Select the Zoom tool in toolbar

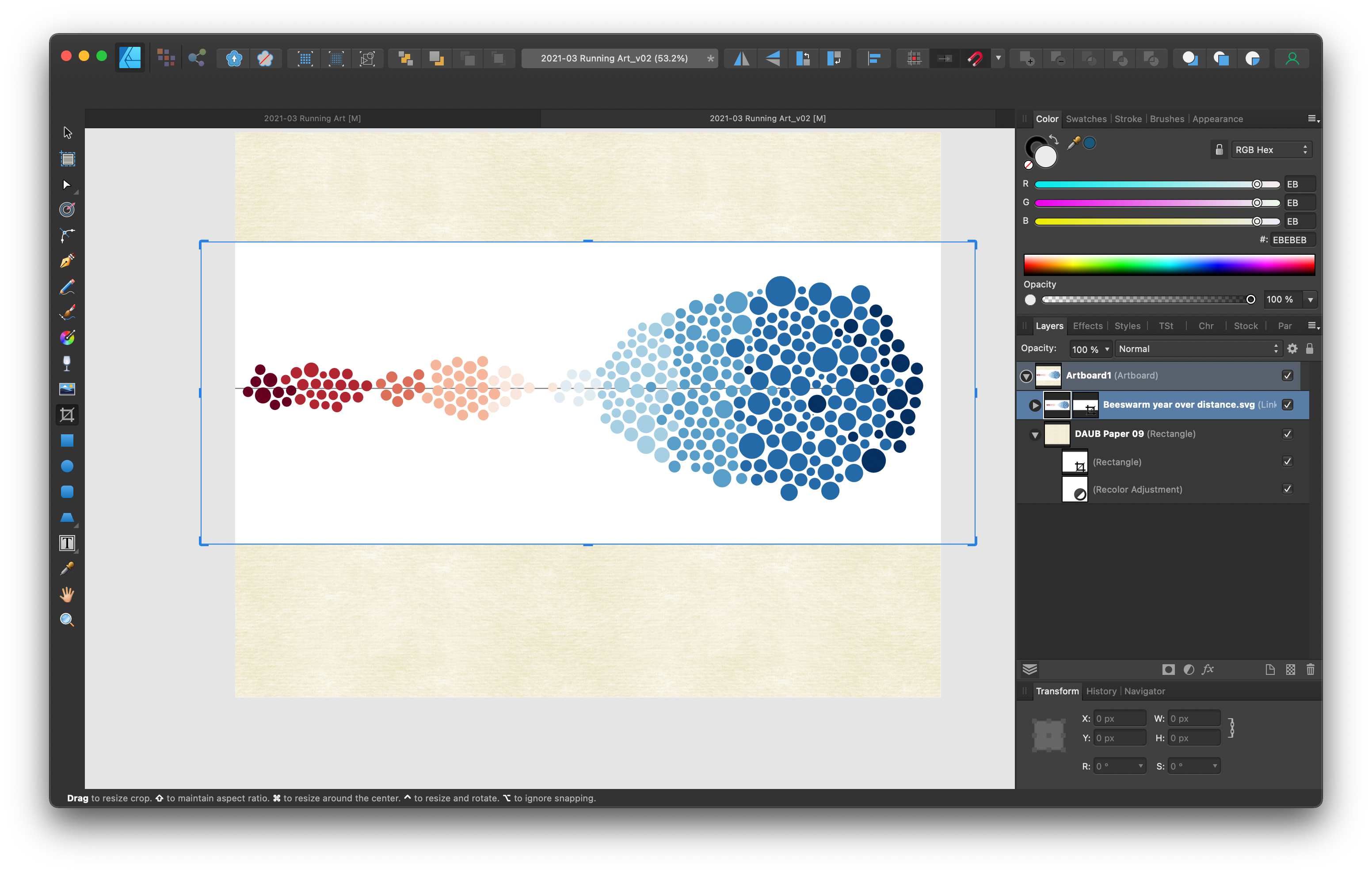pos(67,620)
